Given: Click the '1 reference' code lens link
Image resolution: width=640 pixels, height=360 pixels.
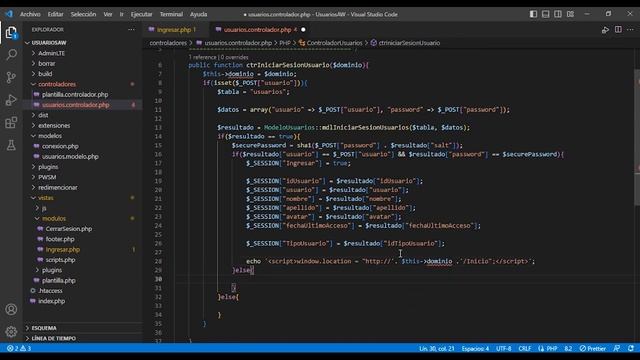Looking at the screenshot, I should [202, 57].
